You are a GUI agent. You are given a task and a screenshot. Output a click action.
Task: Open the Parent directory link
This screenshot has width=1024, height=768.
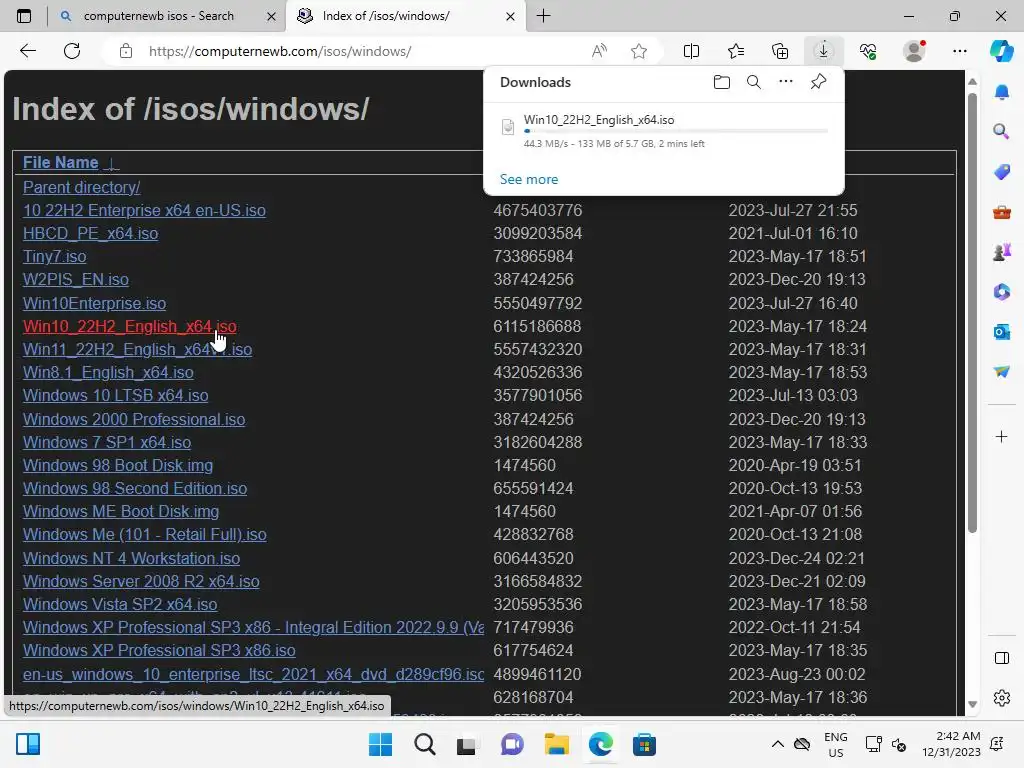point(82,187)
